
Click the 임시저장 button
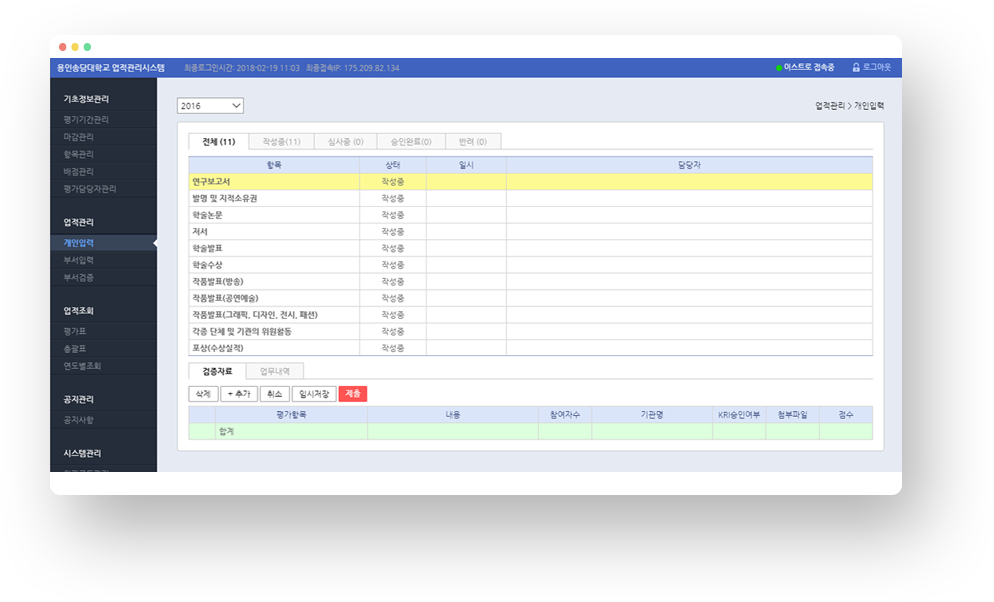coord(314,394)
